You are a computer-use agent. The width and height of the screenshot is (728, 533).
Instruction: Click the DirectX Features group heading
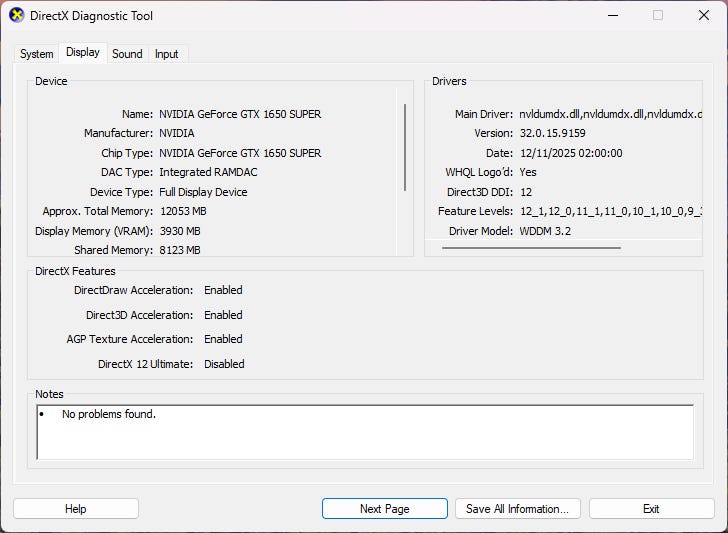pyautogui.click(x=75, y=271)
